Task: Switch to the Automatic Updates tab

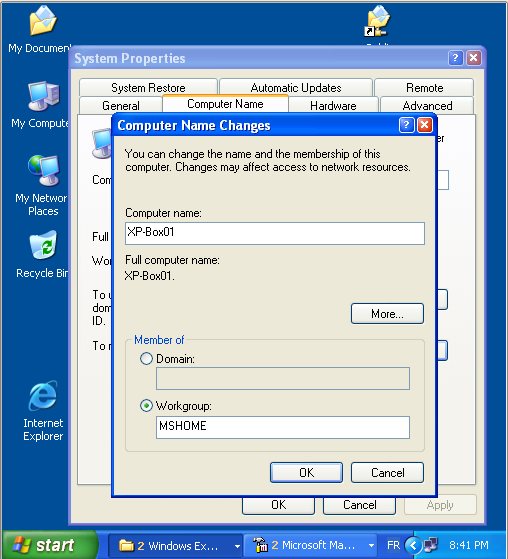Action: [x=296, y=87]
